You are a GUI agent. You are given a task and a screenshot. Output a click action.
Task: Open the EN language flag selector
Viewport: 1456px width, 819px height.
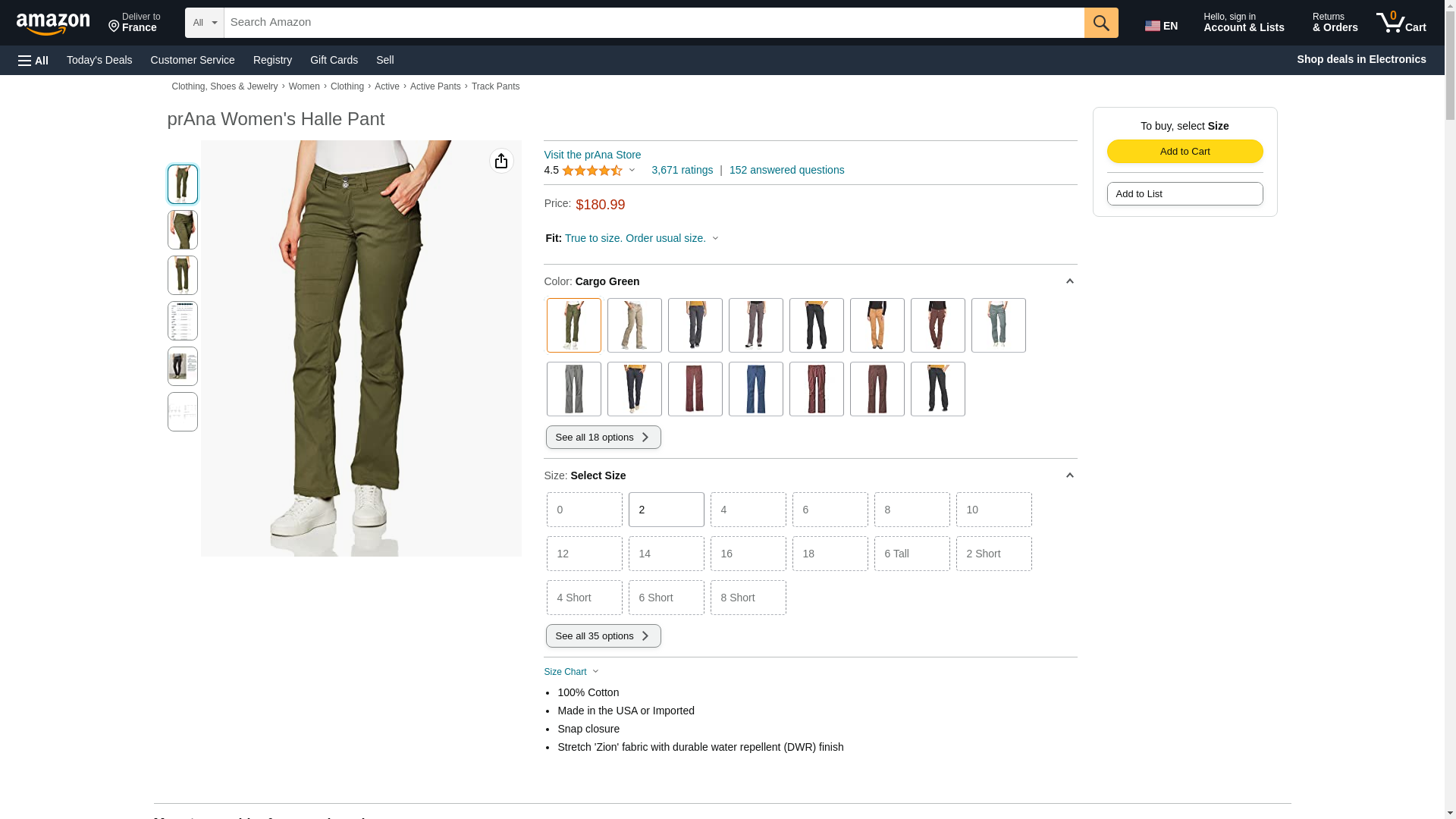(1161, 25)
